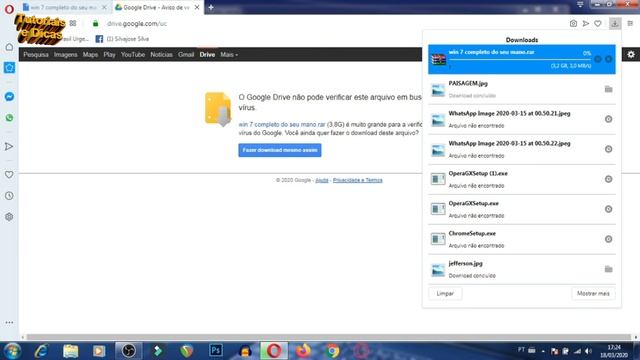
Task: Open folder for jefferson.jpg download
Action: point(608,269)
